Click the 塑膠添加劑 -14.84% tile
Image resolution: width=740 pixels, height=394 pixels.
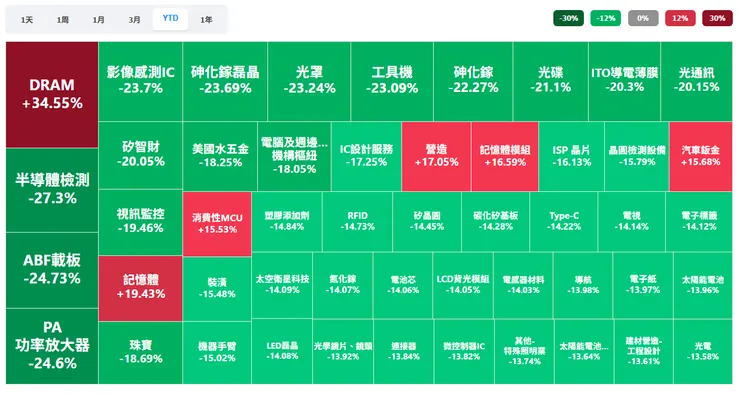pos(287,221)
